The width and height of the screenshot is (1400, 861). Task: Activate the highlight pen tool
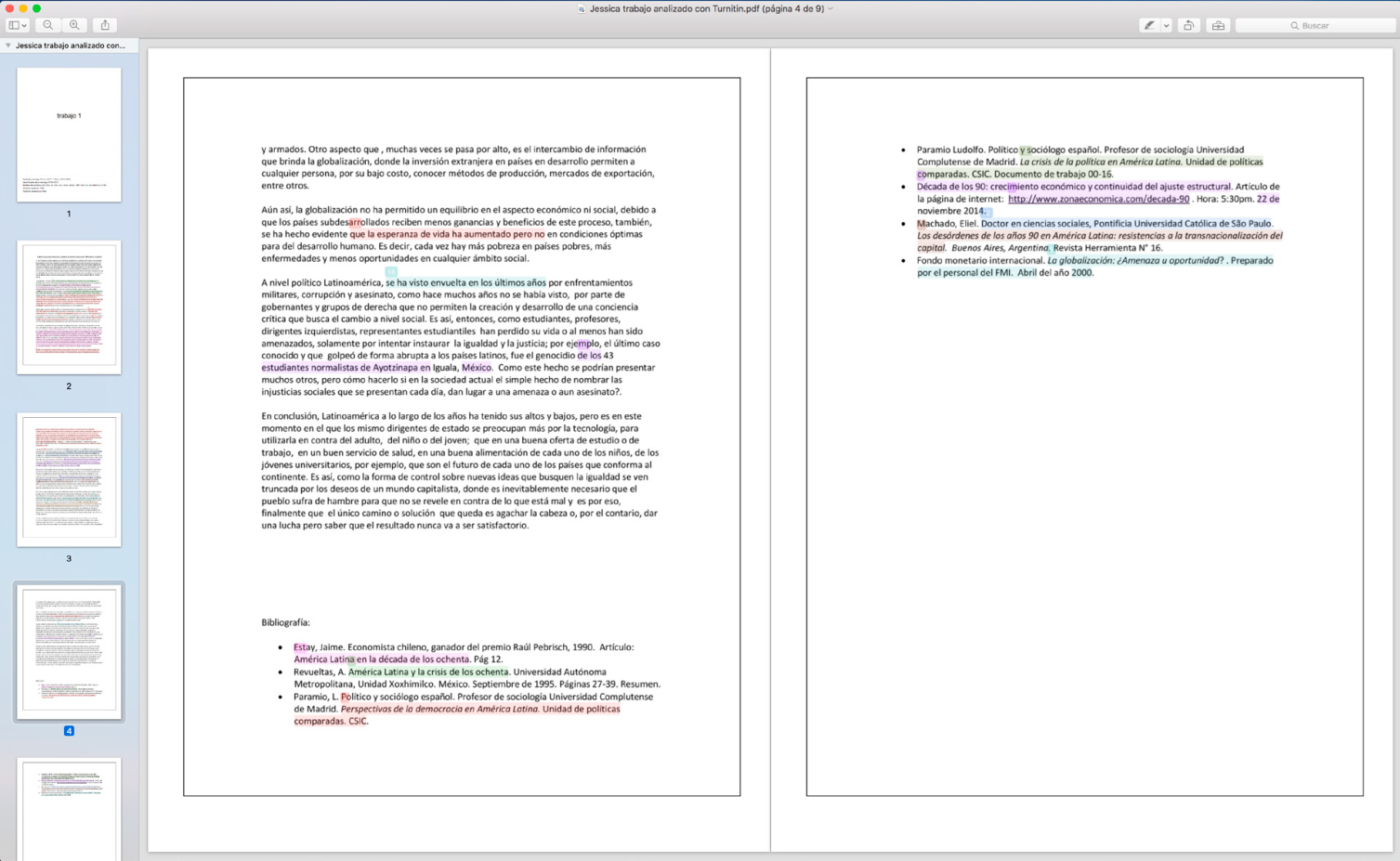(1150, 25)
